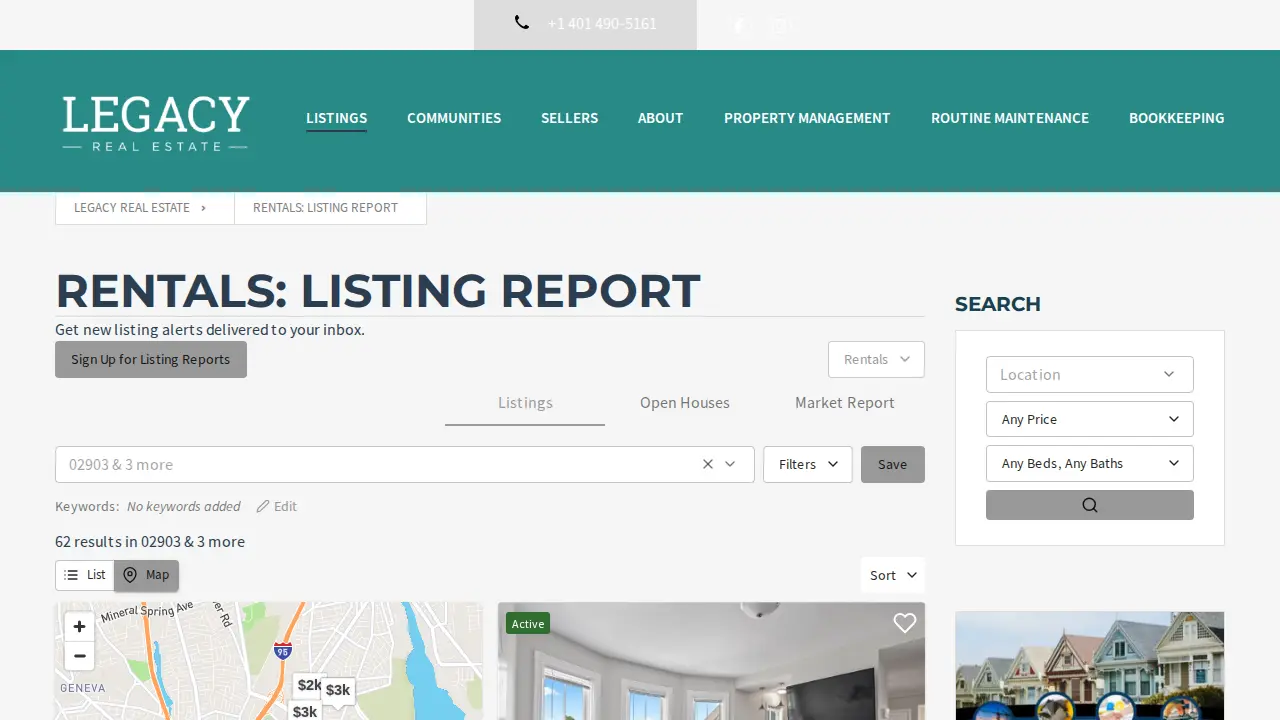
Task: Open the Any Beds, Any Baths dropdown
Action: 1090,463
